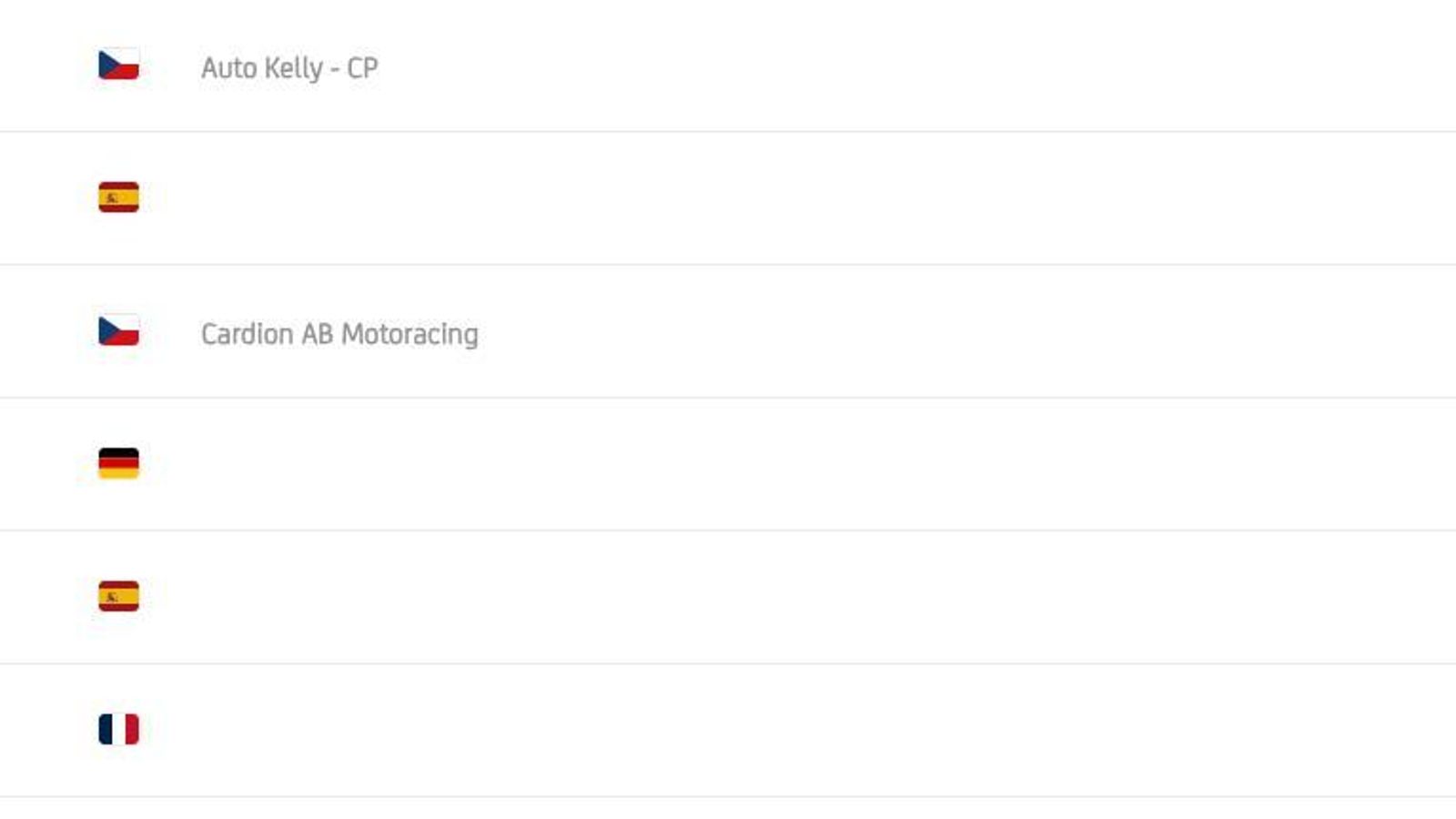Select the list row containing the French flag
Viewport: 1456px width, 819px height.
[728, 731]
